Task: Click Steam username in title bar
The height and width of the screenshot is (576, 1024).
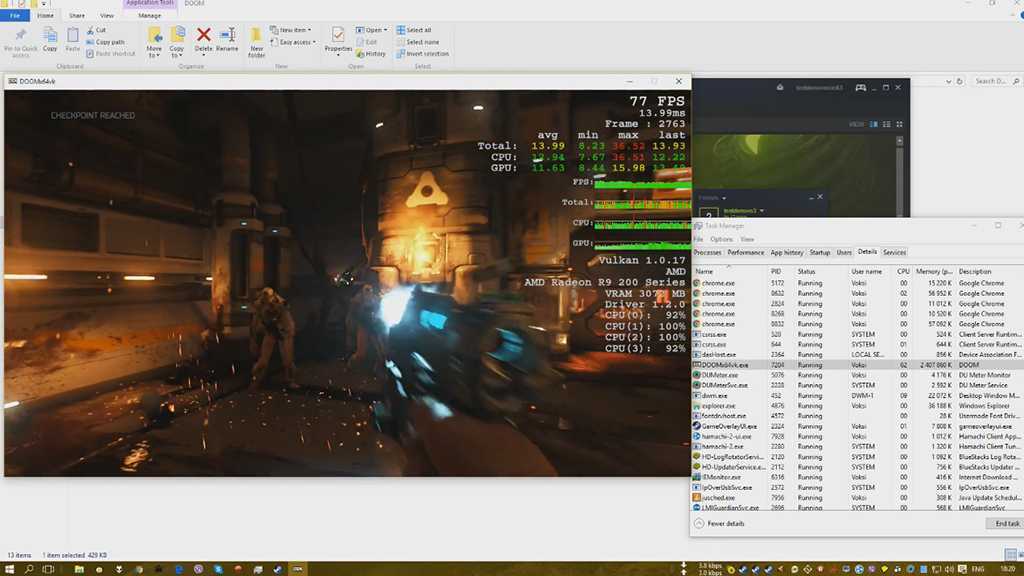Action: [819, 88]
